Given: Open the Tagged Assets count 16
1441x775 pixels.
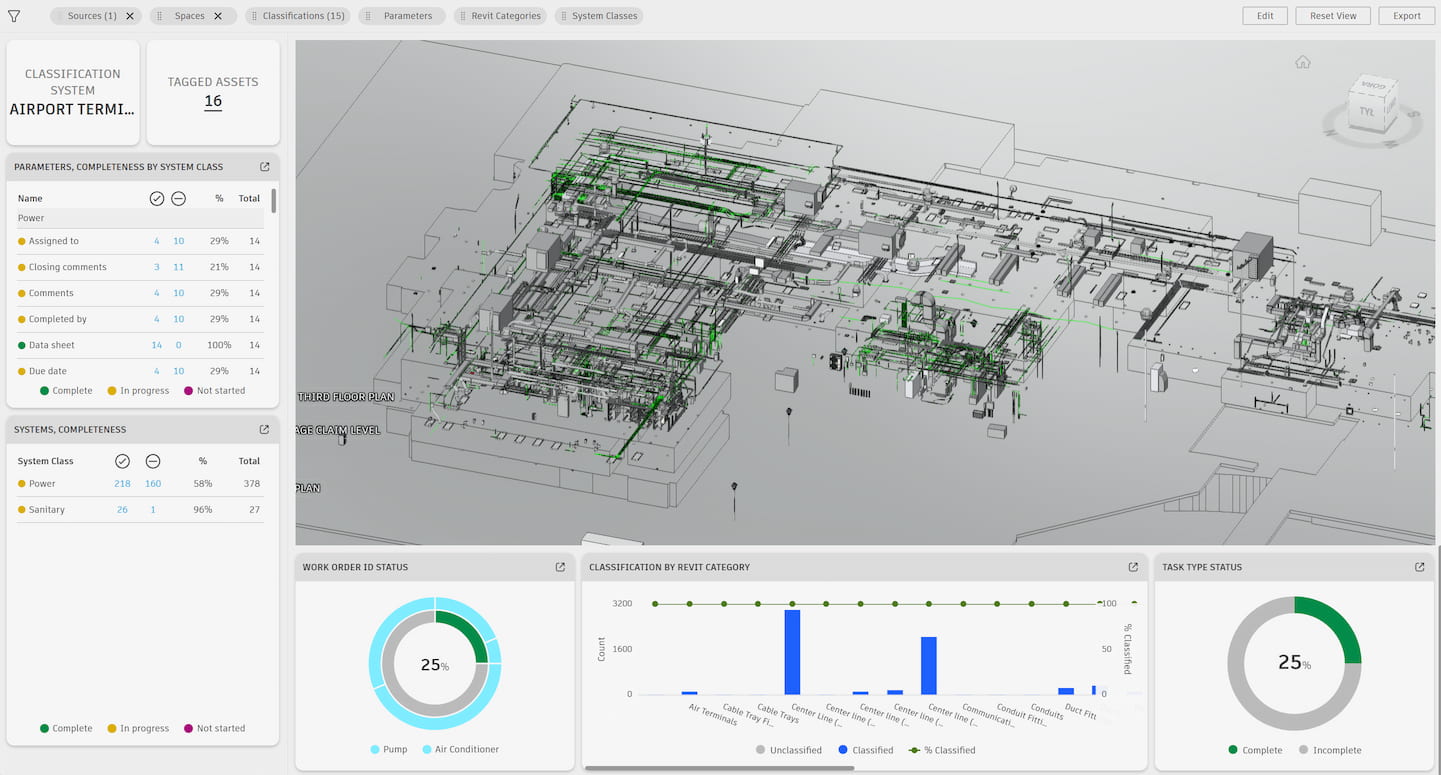Looking at the screenshot, I should click(213, 101).
